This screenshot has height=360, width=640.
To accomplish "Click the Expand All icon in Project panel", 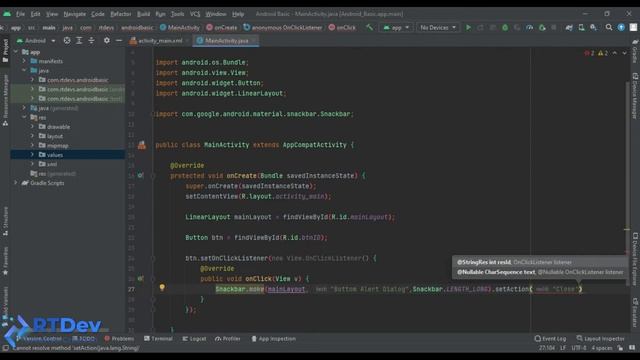I will click(79, 40).
